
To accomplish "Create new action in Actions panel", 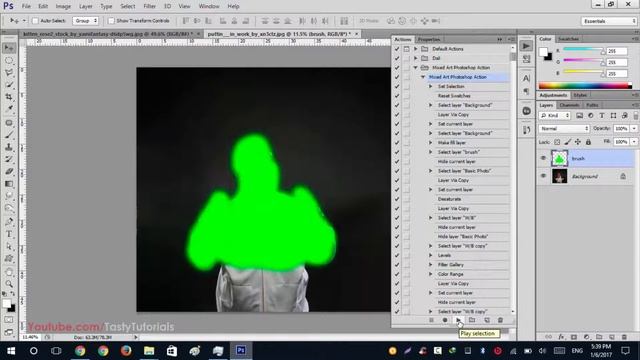I will point(487,320).
